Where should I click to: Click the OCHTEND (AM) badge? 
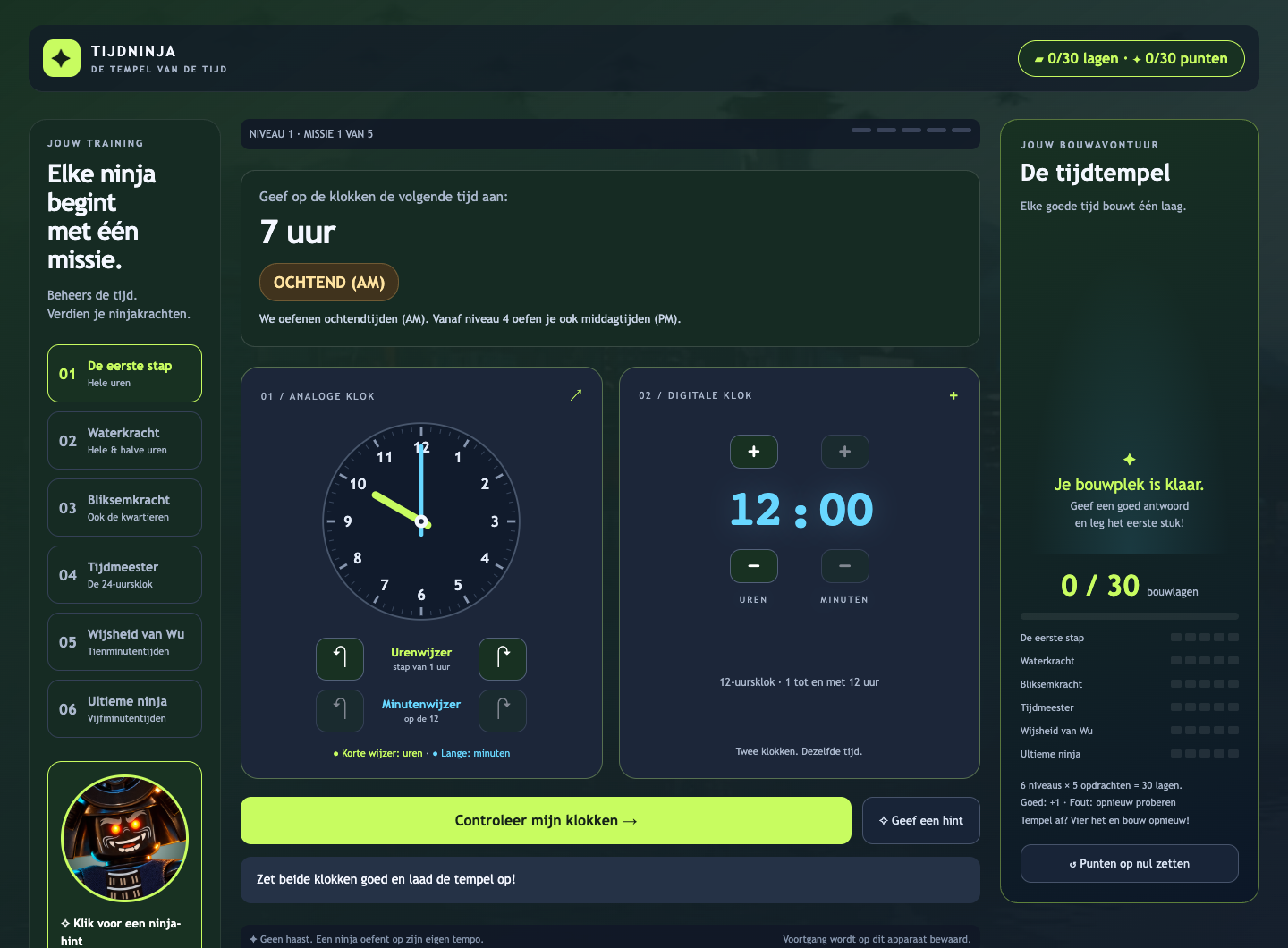tap(329, 283)
